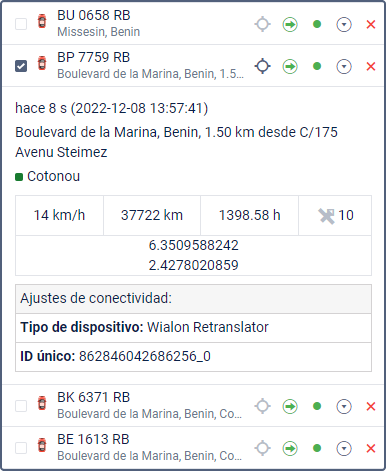The height and width of the screenshot is (471, 386).
Task: Click the satellite count icon showing 10
Action: tap(326, 216)
